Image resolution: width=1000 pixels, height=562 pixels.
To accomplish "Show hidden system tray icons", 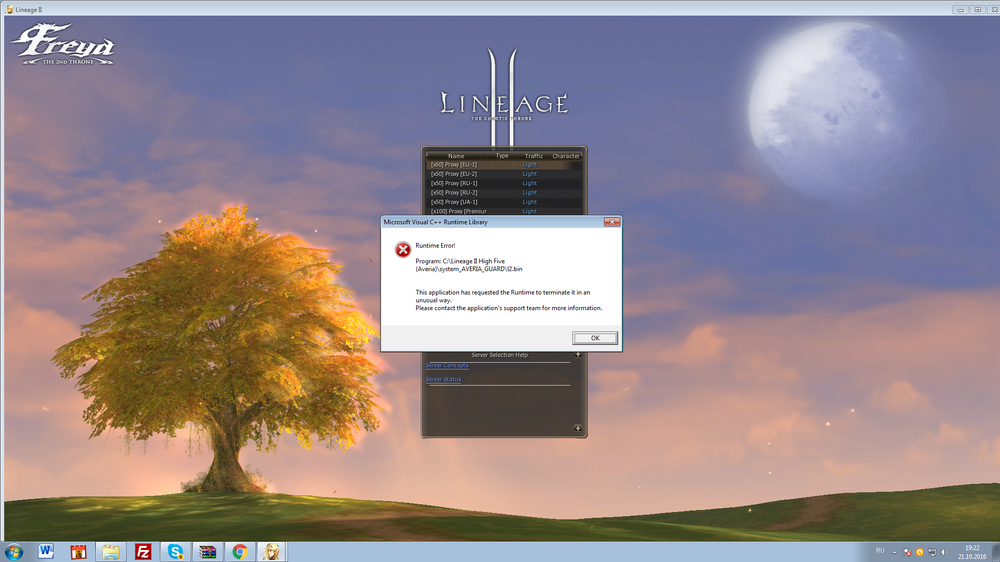I will point(894,551).
